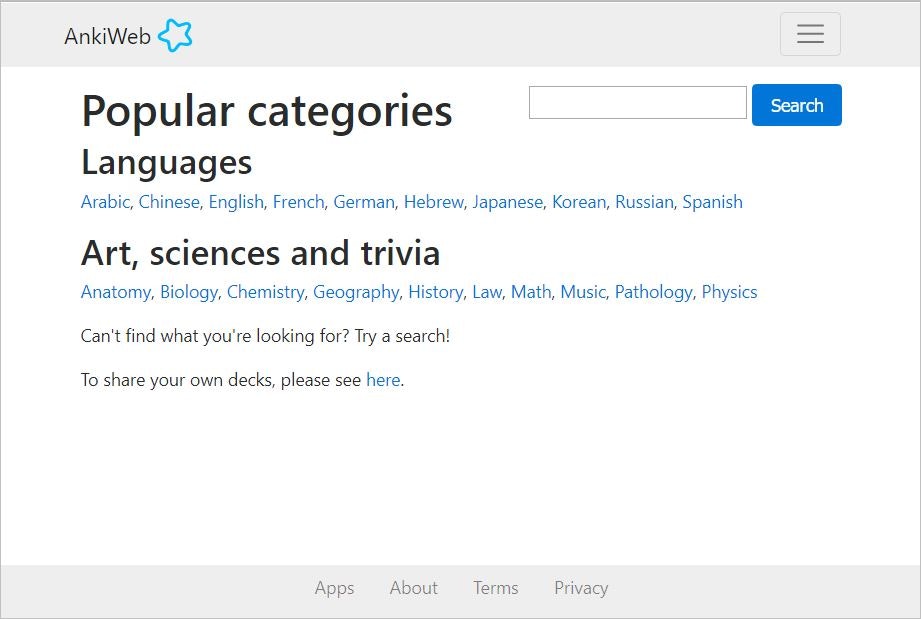The image size is (921, 619).
Task: Open the Arabic language category
Action: [x=105, y=202]
